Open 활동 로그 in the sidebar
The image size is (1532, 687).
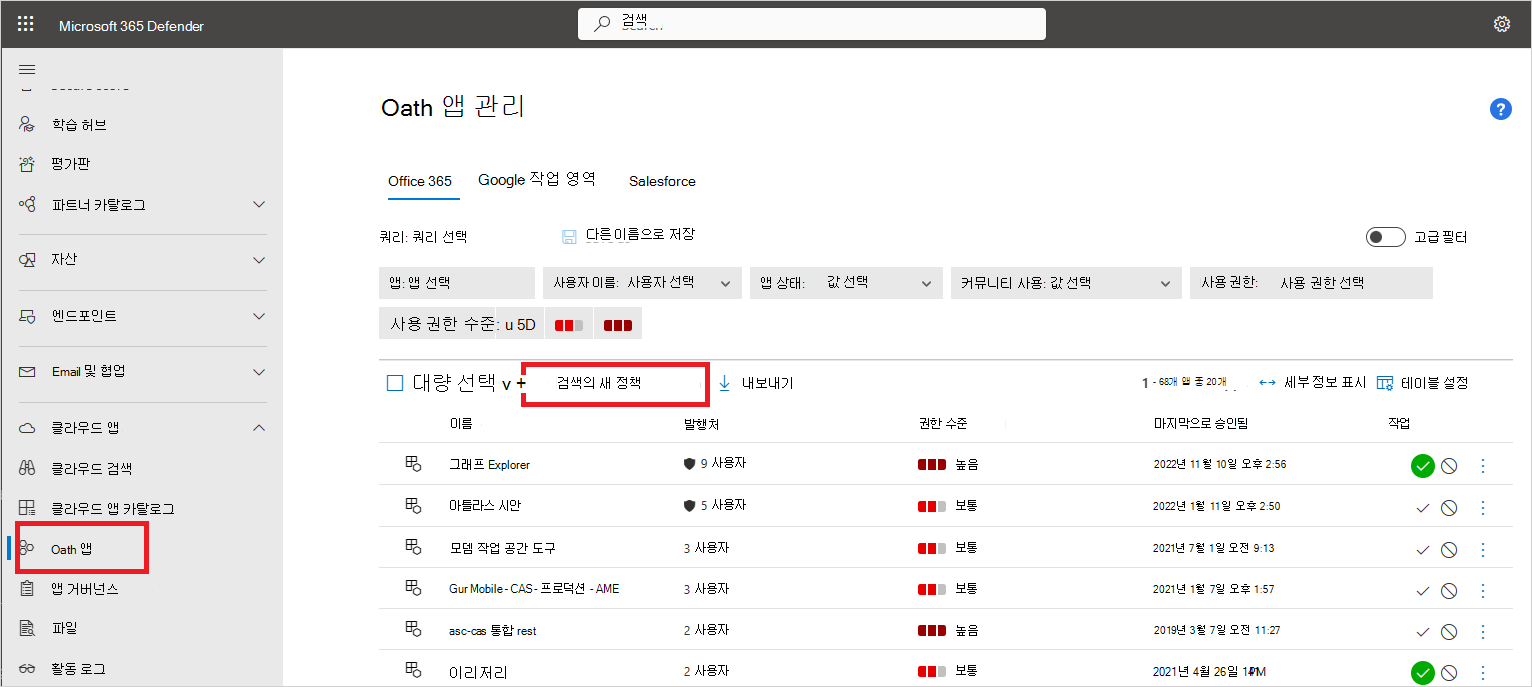tap(79, 668)
